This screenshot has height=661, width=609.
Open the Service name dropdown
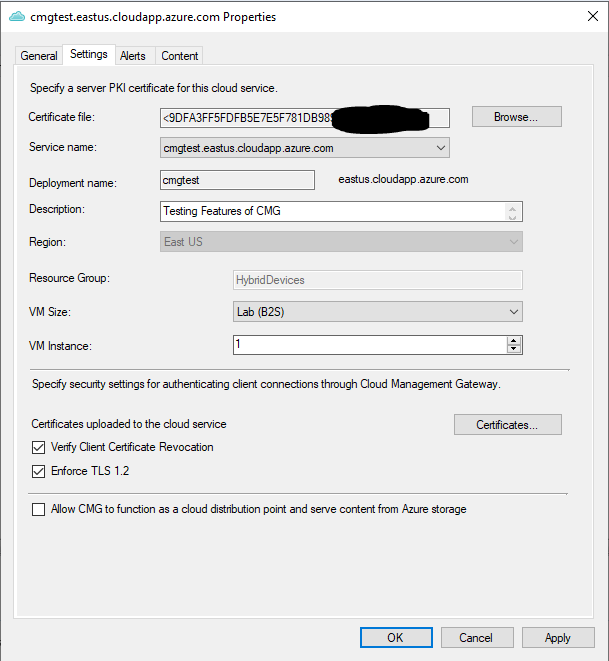click(305, 148)
